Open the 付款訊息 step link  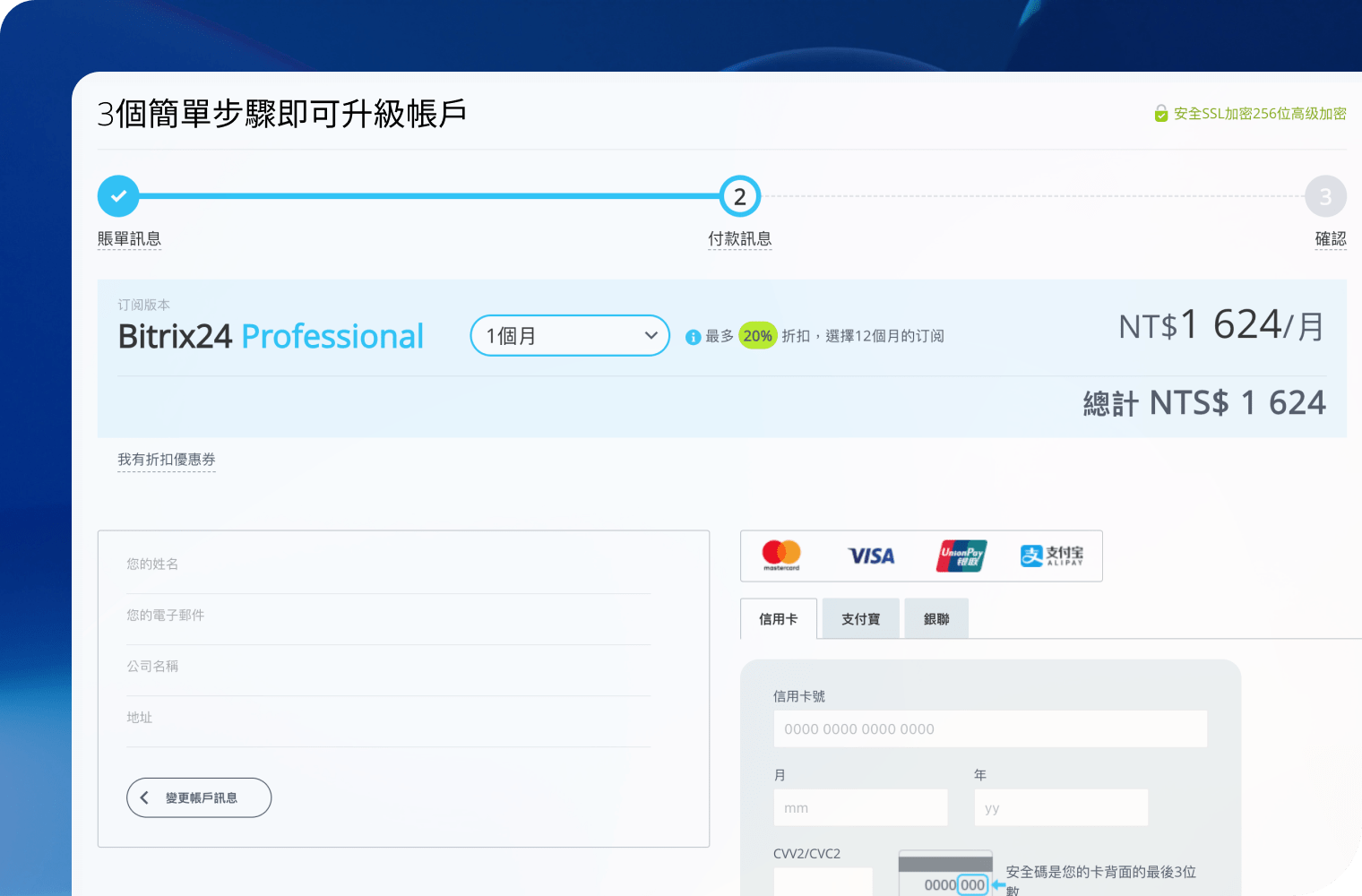tap(740, 239)
